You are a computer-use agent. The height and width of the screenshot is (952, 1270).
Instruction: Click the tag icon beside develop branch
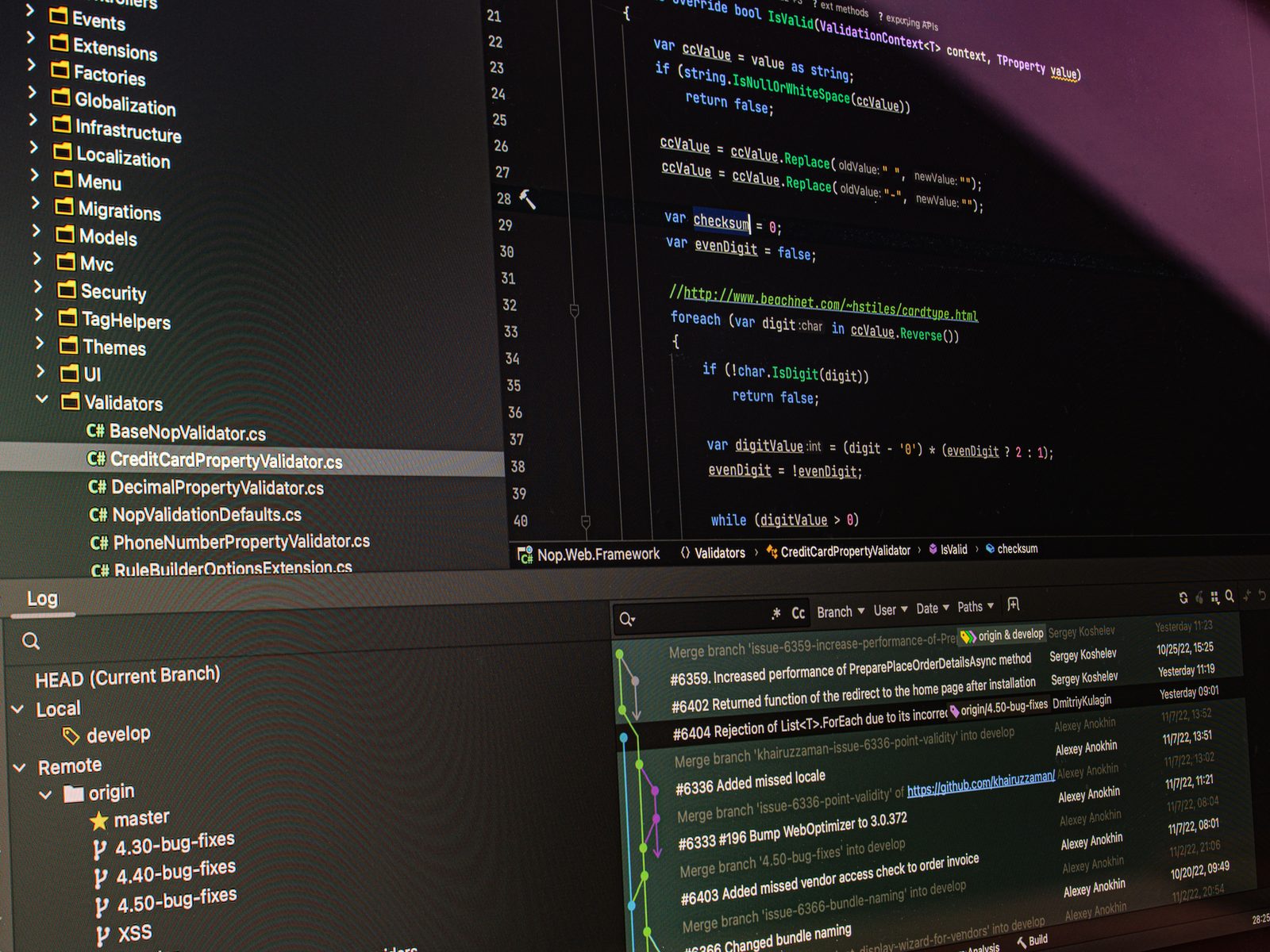point(71,736)
